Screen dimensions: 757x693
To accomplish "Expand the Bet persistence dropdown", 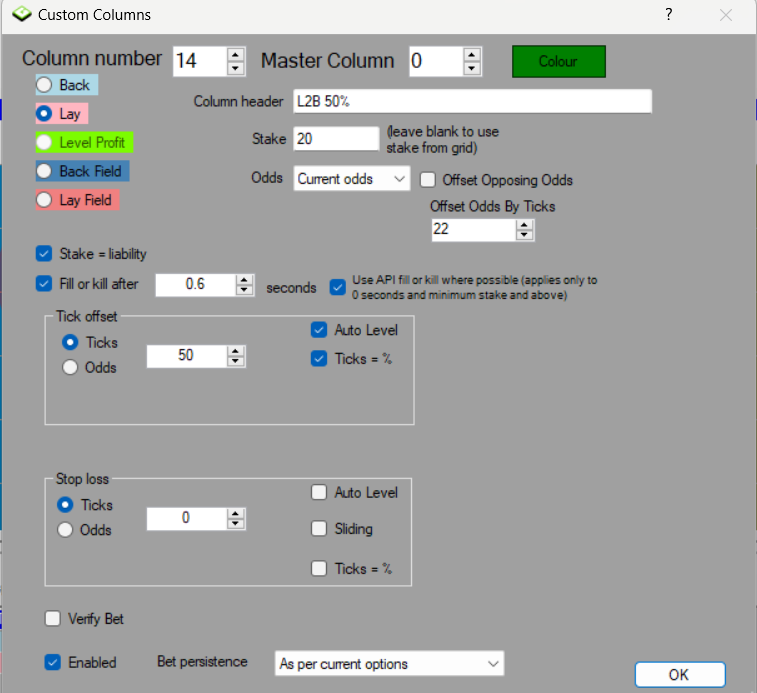I will click(x=389, y=664).
